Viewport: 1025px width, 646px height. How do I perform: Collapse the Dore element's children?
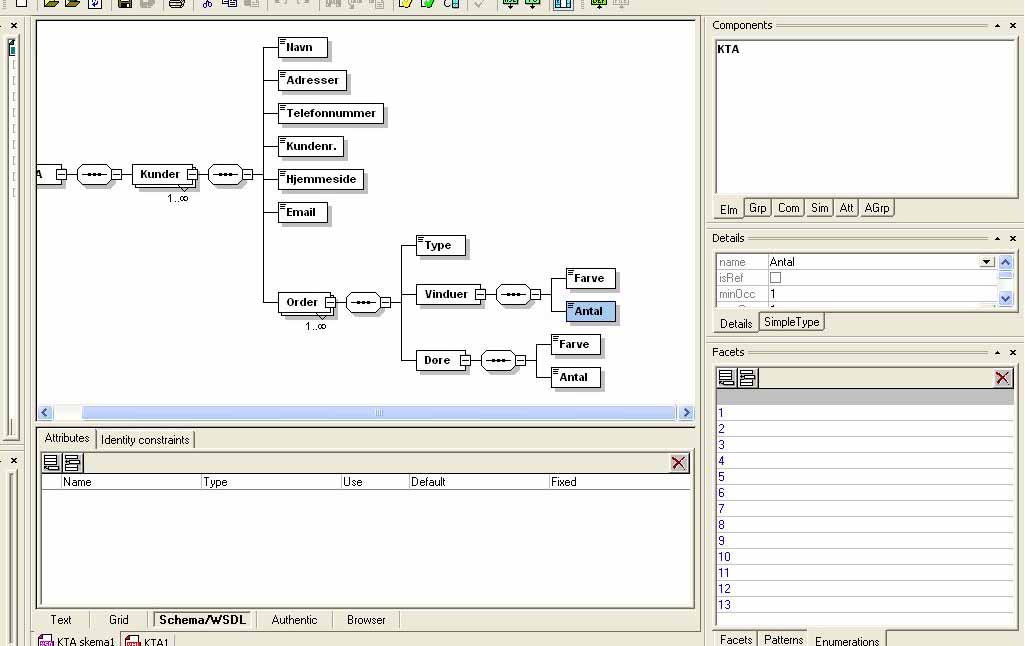click(465, 360)
